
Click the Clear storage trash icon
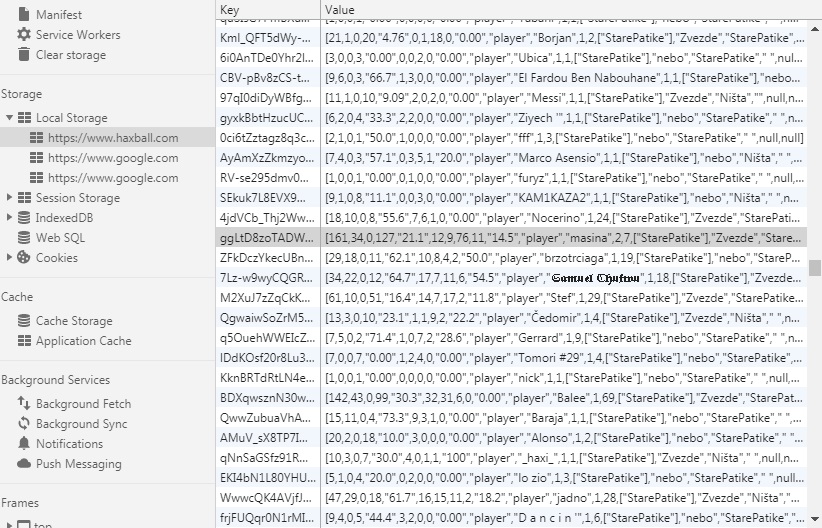(24, 55)
